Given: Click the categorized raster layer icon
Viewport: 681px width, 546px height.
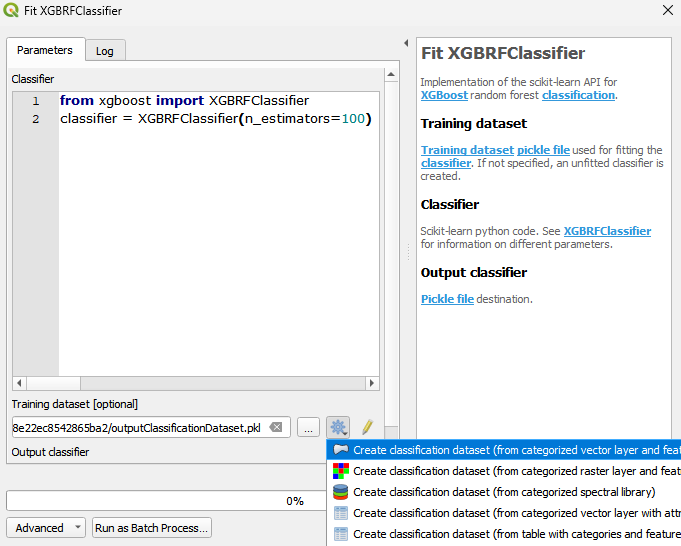Looking at the screenshot, I should [340, 471].
